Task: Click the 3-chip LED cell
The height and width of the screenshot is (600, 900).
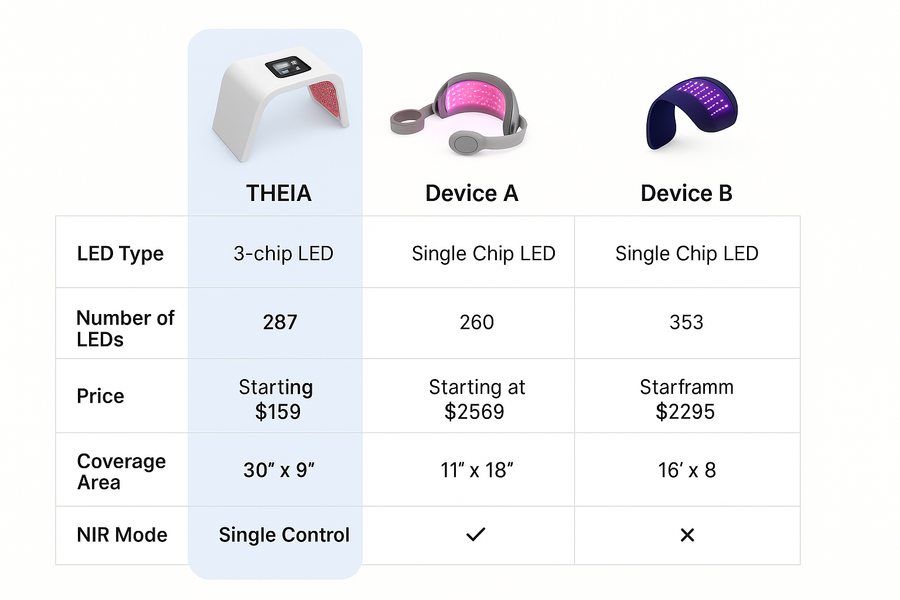Action: (284, 254)
